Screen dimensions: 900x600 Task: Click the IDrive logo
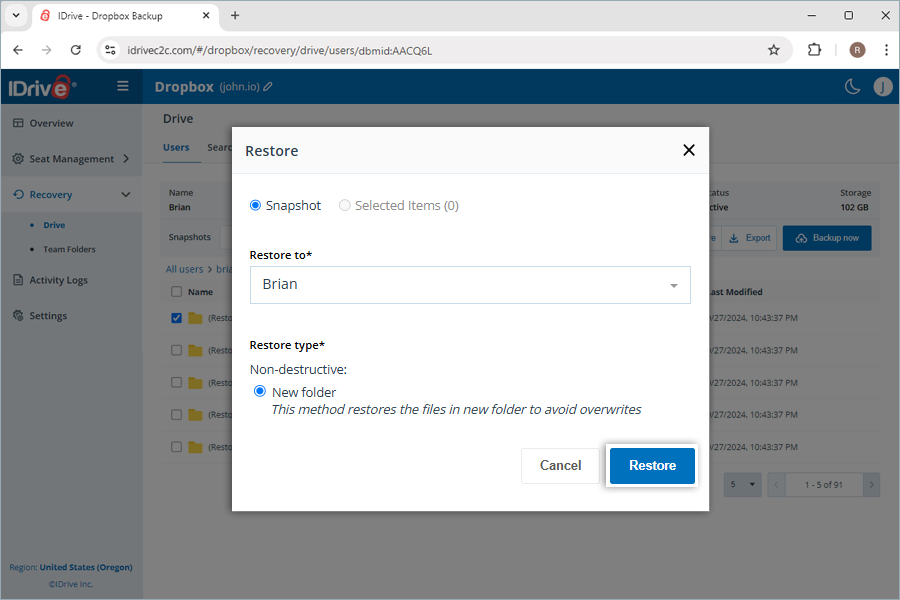(41, 87)
